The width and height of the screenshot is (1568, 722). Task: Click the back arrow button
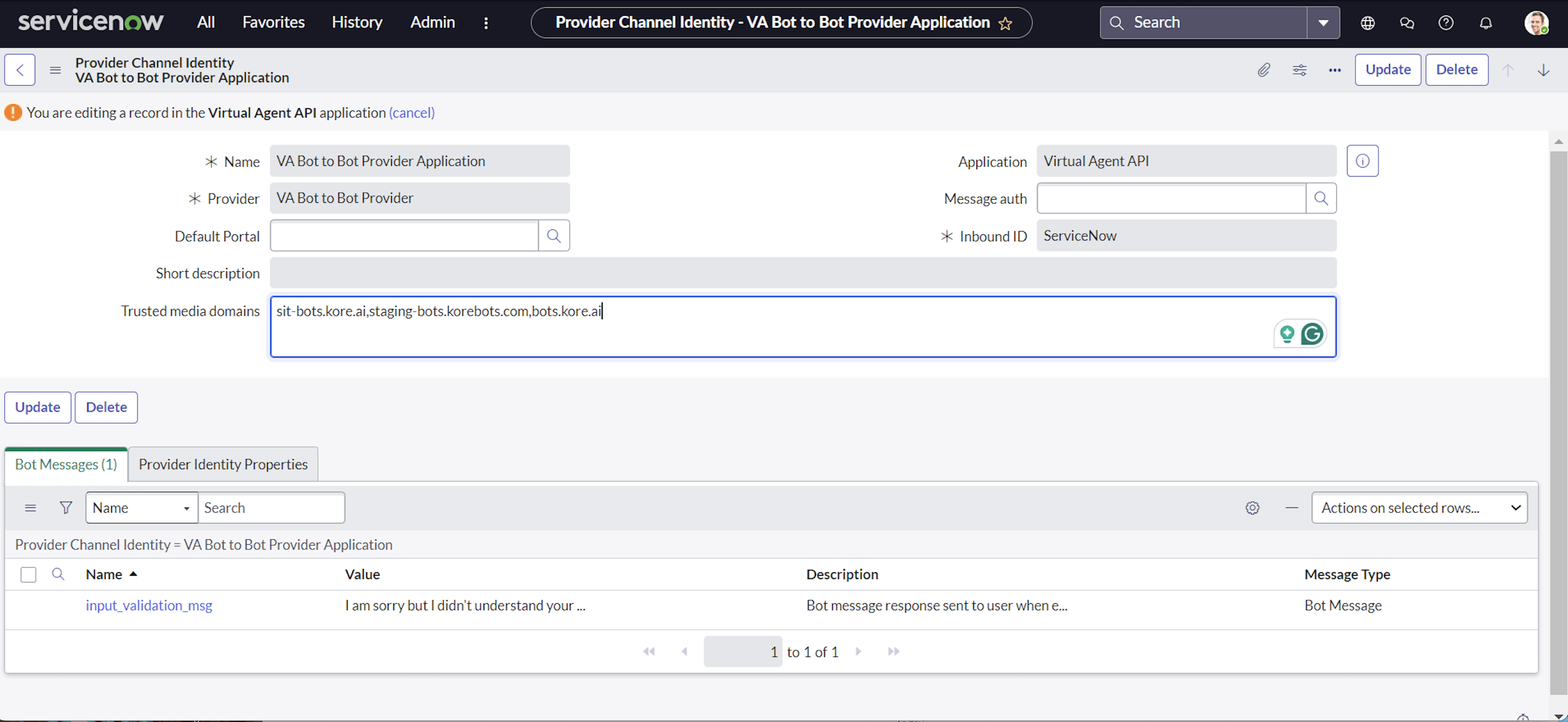[x=20, y=70]
